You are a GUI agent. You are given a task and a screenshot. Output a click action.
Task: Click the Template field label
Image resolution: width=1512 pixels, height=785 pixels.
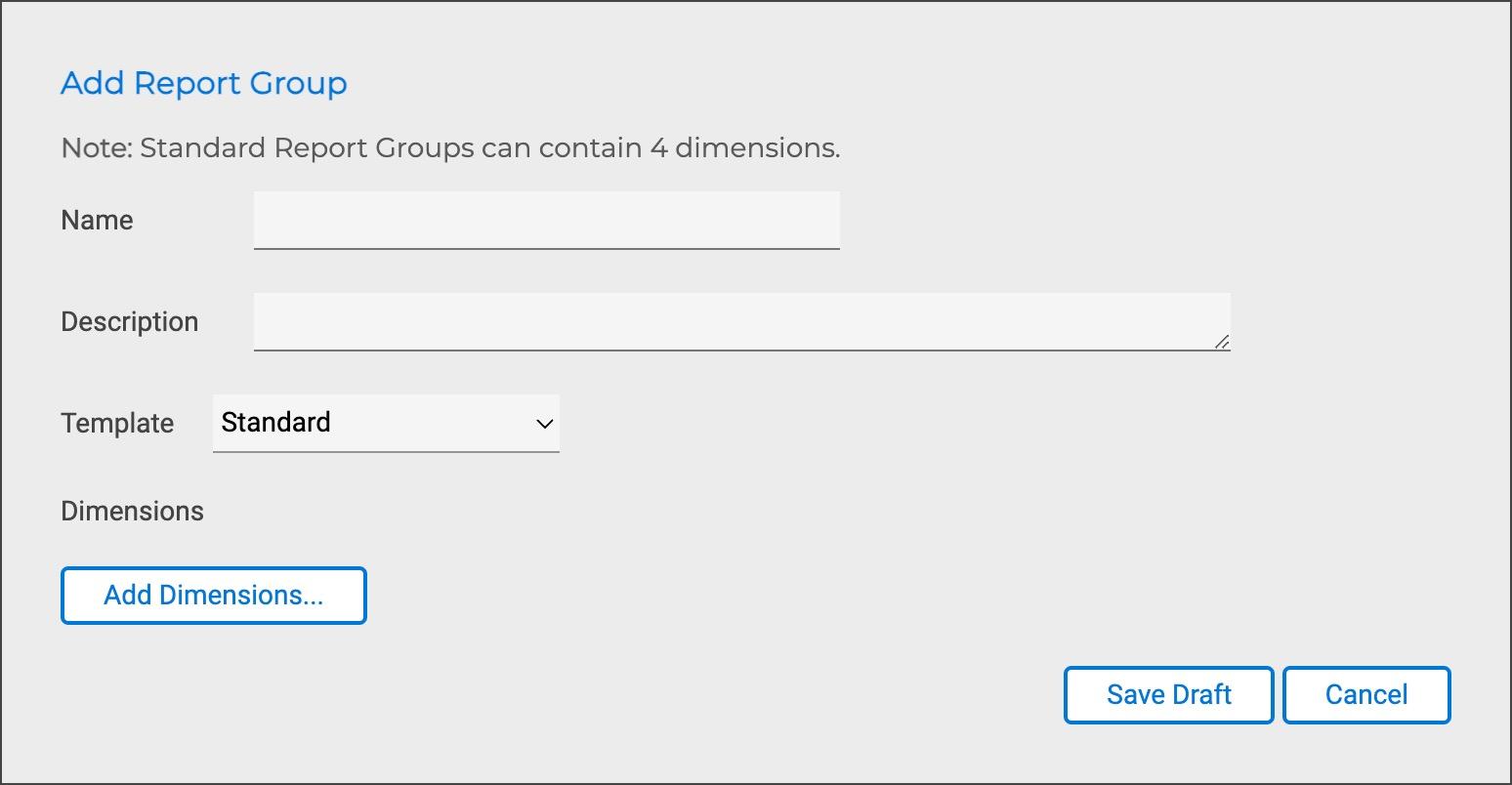click(x=117, y=424)
